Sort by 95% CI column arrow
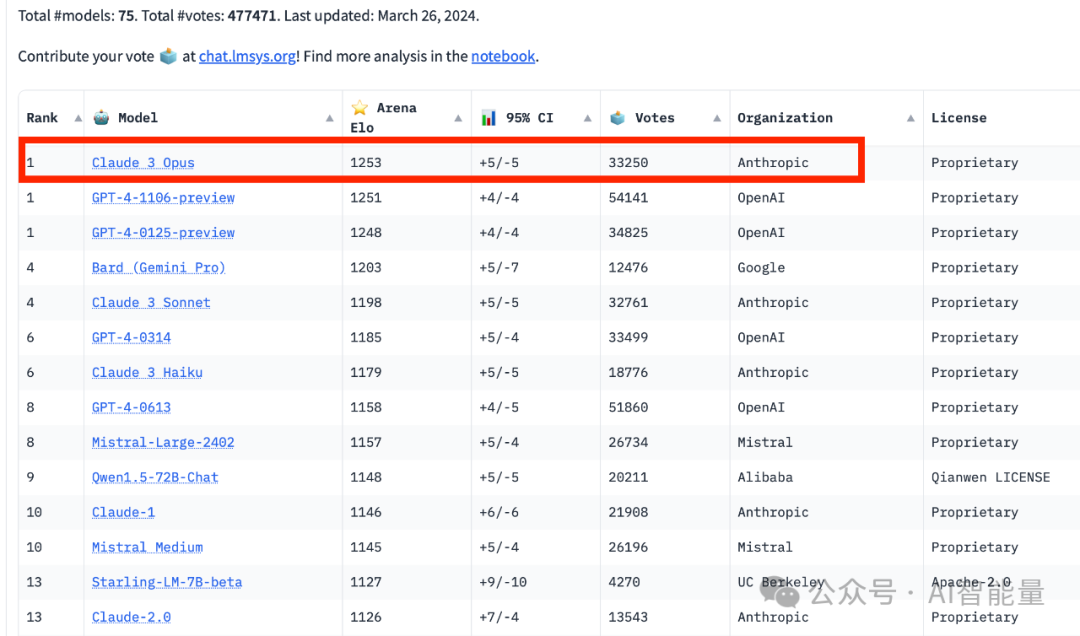The height and width of the screenshot is (636, 1080). point(588,118)
